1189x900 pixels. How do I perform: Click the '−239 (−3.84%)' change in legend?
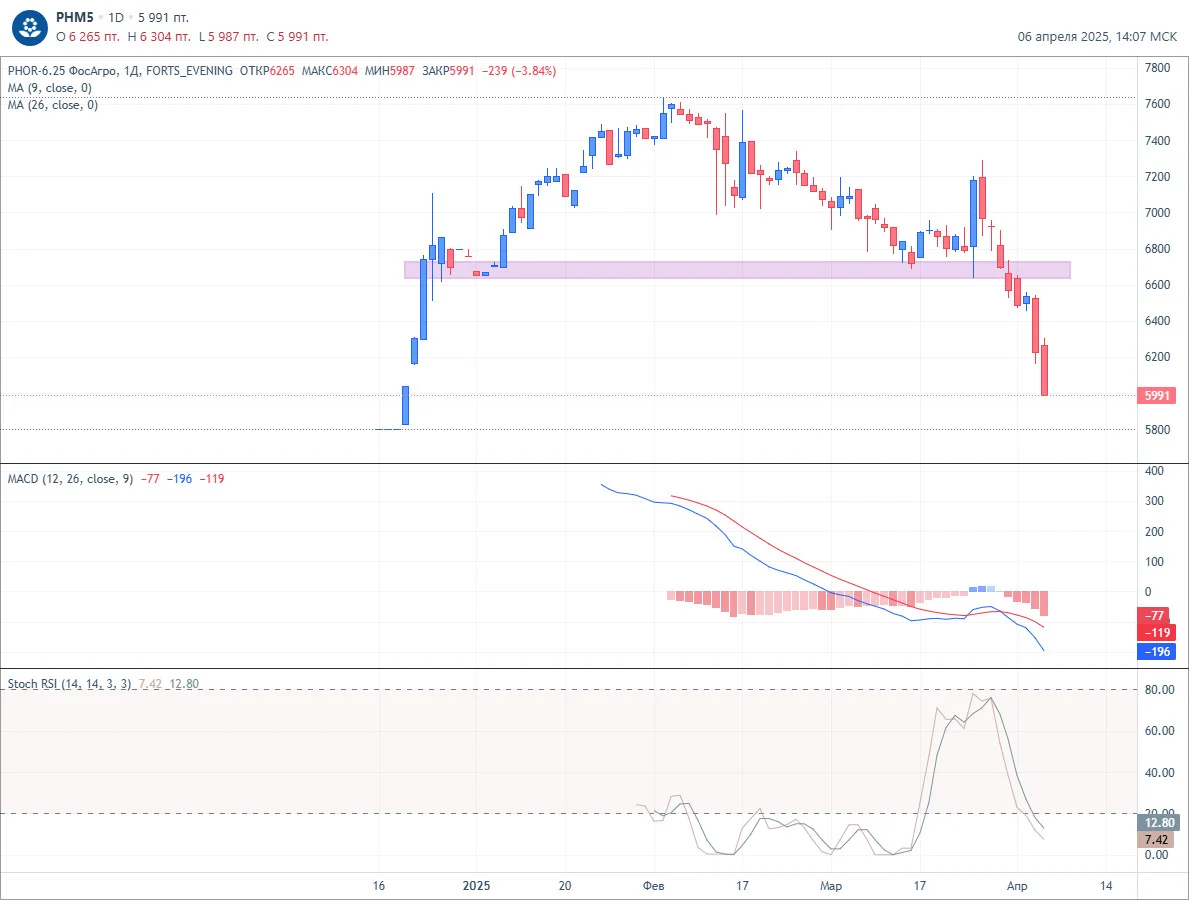click(x=519, y=71)
